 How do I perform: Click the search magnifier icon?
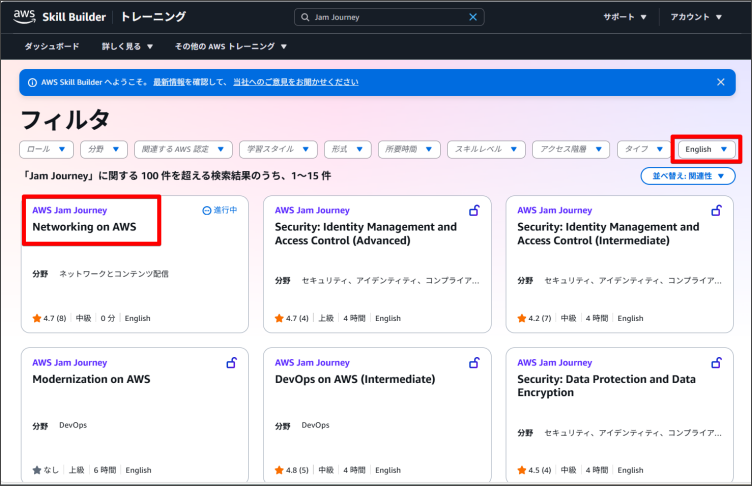(x=305, y=17)
